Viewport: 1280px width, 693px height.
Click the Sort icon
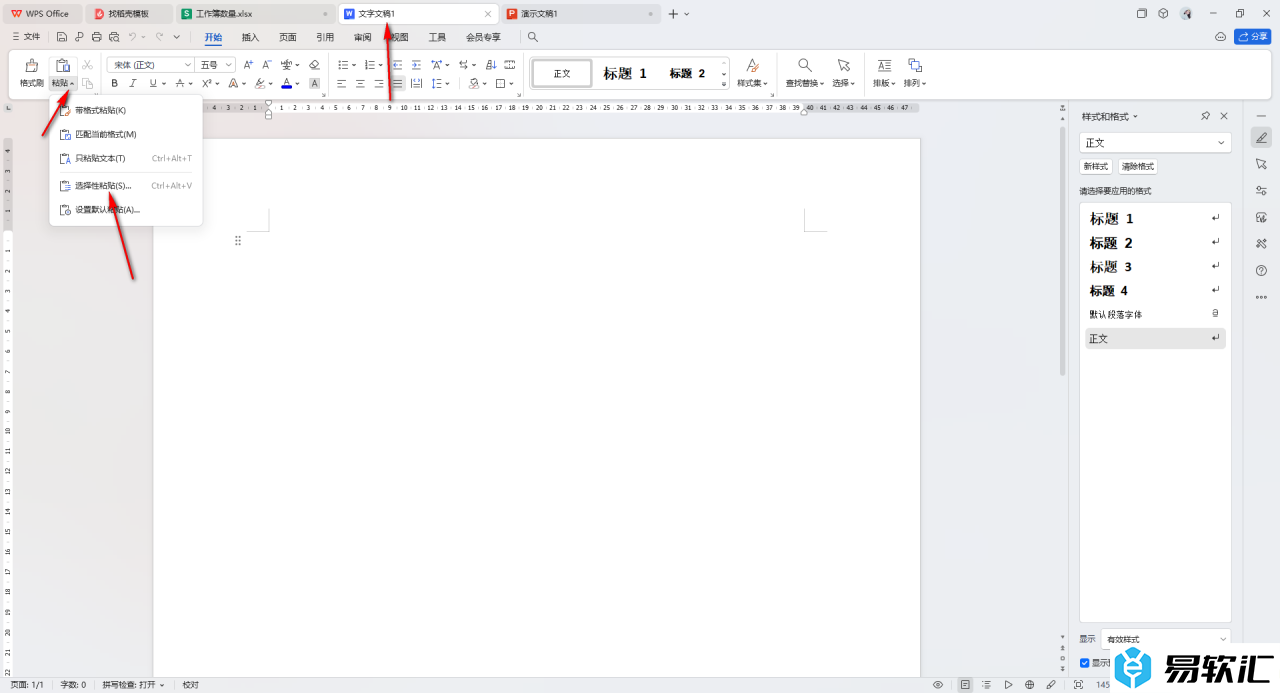pyautogui.click(x=491, y=64)
